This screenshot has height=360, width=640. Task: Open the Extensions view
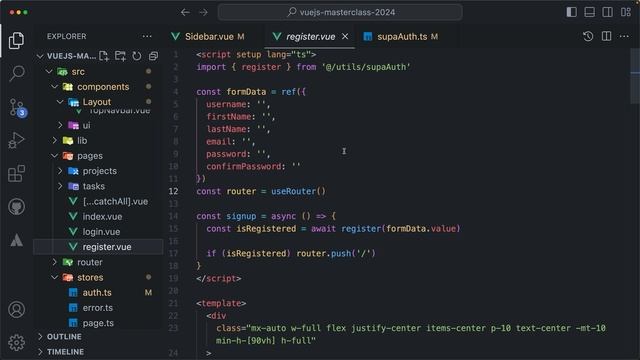tap(16, 173)
